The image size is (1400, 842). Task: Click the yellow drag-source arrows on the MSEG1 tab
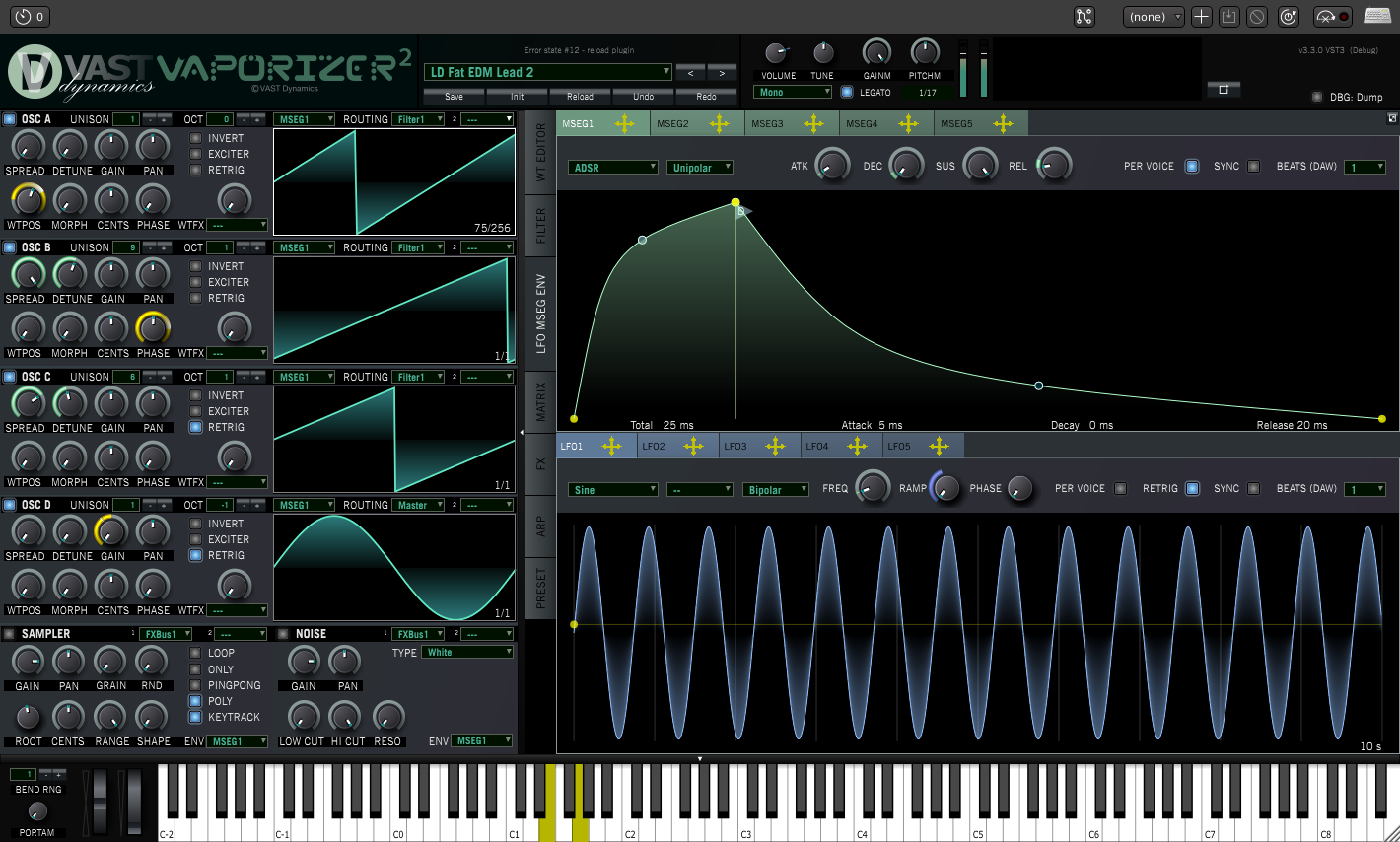point(624,123)
